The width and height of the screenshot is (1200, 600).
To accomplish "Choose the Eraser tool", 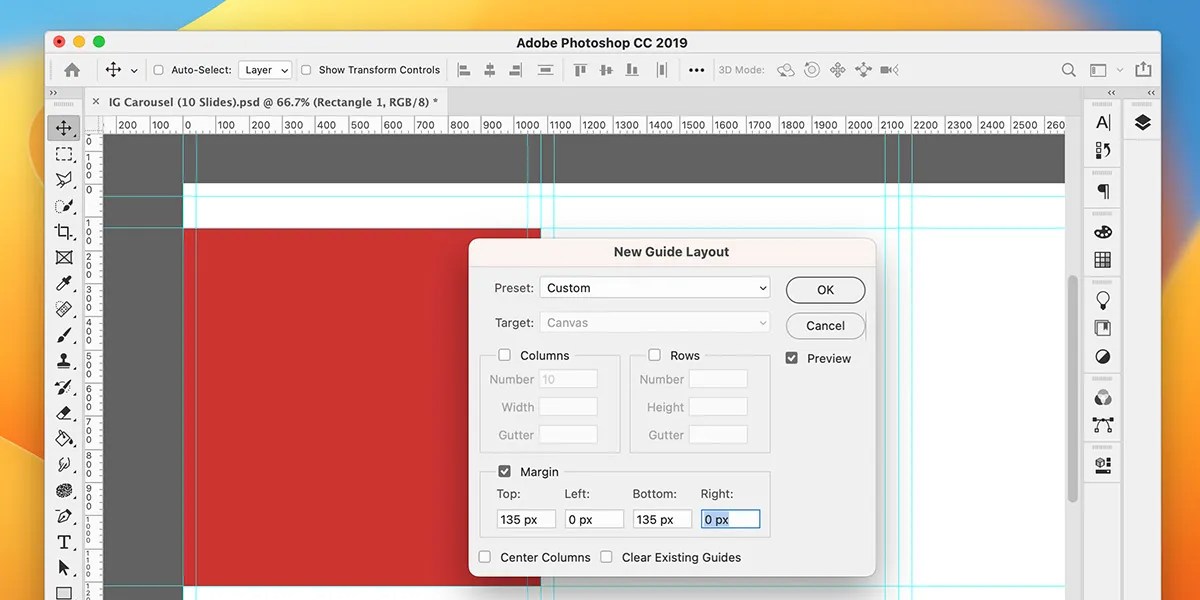I will 64,413.
